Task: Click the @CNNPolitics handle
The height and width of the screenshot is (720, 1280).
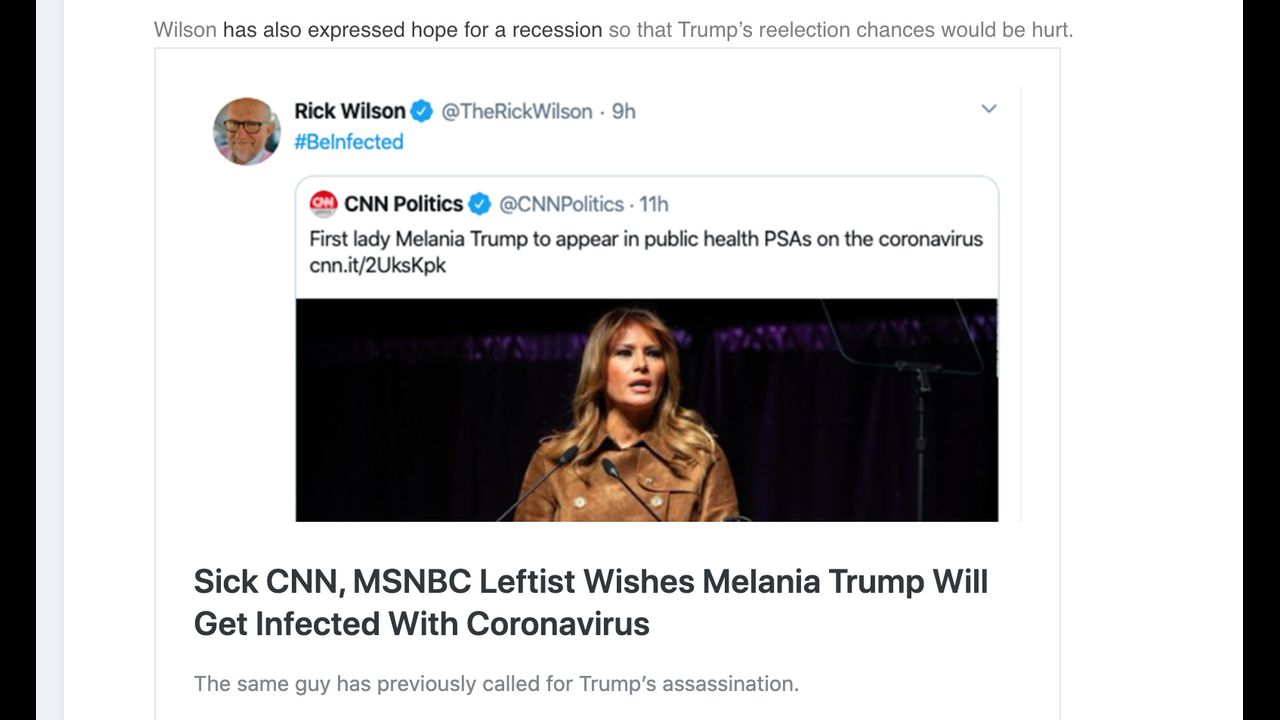Action: 561,204
